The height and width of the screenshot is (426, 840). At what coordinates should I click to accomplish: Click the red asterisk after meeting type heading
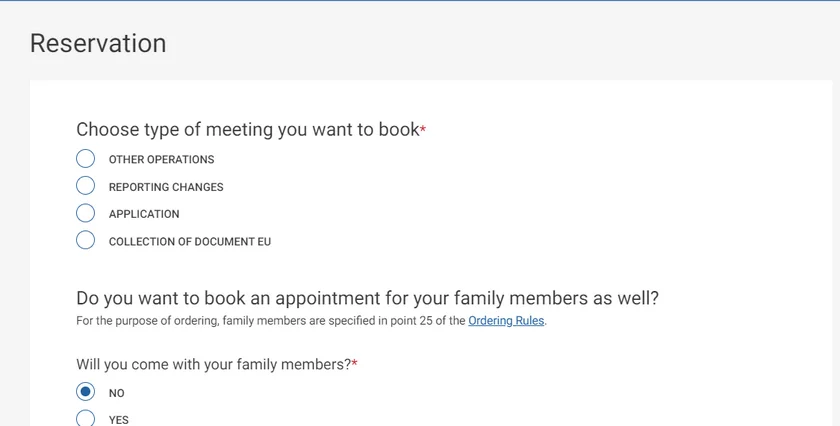(423, 130)
